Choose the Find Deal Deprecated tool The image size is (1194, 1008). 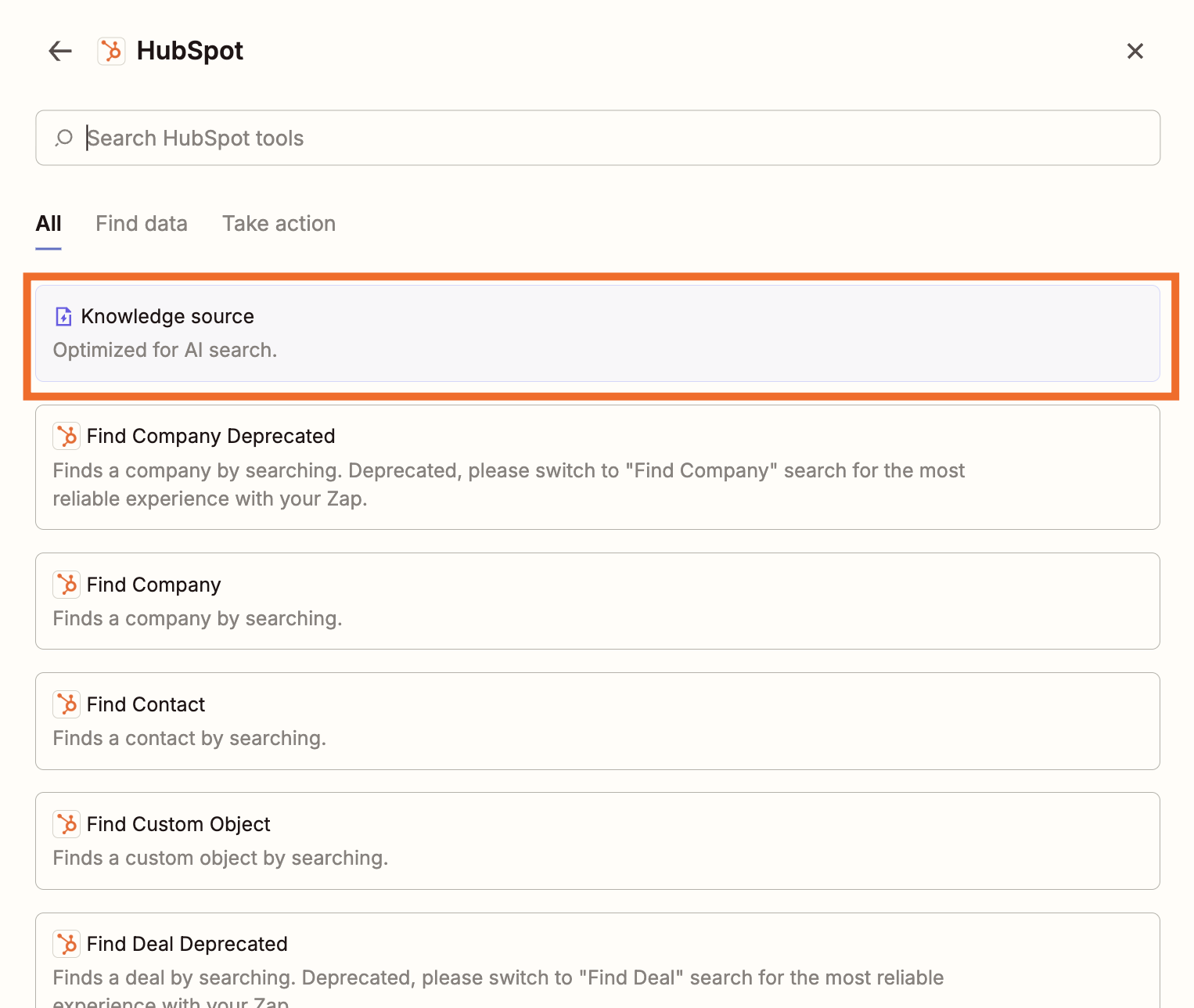pos(598,960)
